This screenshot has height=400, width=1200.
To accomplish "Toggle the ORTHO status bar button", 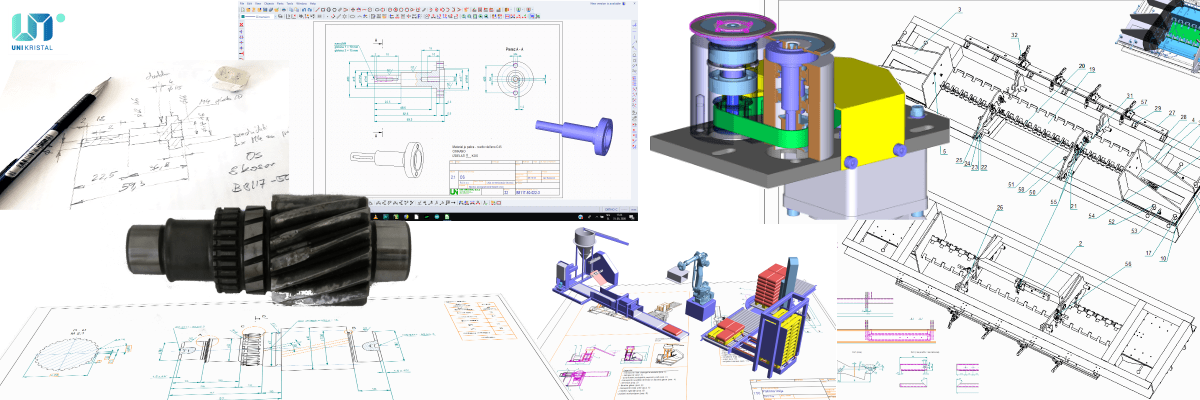I will pyautogui.click(x=610, y=209).
